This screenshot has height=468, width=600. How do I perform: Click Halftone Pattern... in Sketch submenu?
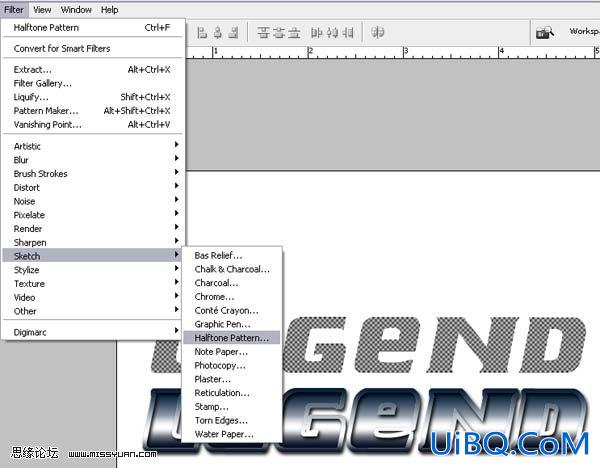click(232, 338)
